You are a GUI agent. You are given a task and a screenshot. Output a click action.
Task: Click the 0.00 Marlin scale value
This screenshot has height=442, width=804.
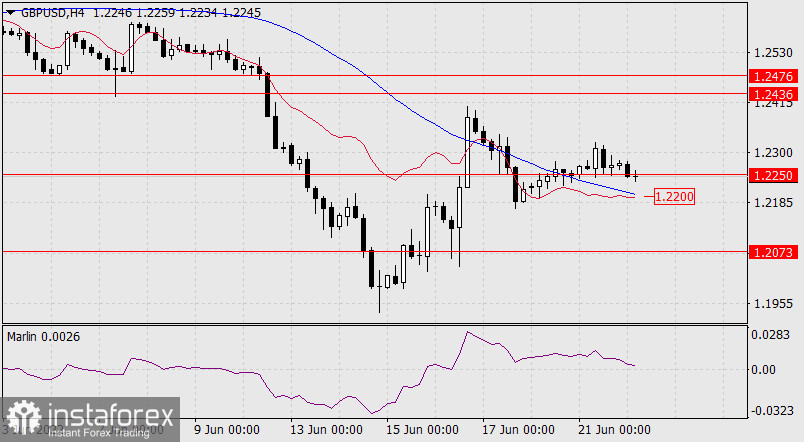click(763, 370)
